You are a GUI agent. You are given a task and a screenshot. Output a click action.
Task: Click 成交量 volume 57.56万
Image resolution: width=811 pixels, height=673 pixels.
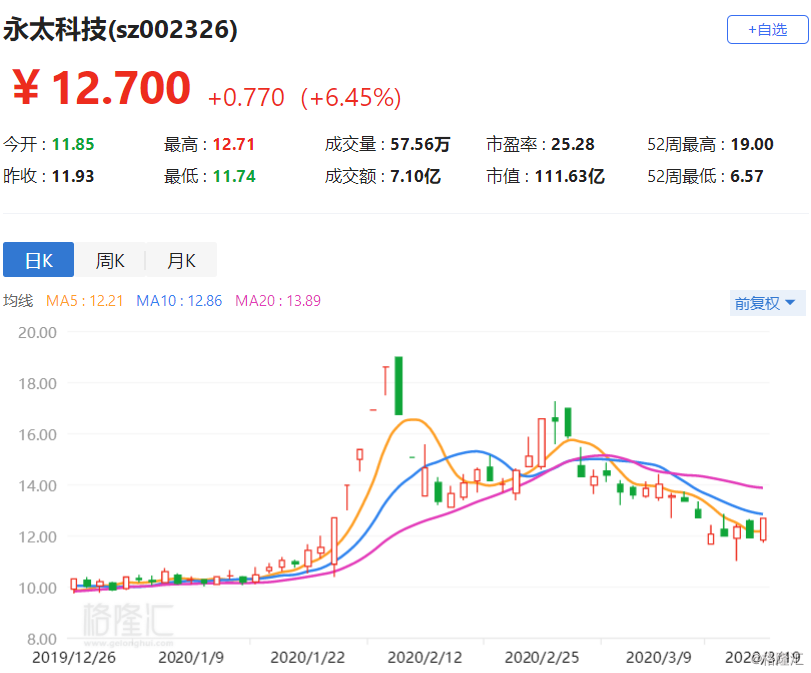point(420,144)
